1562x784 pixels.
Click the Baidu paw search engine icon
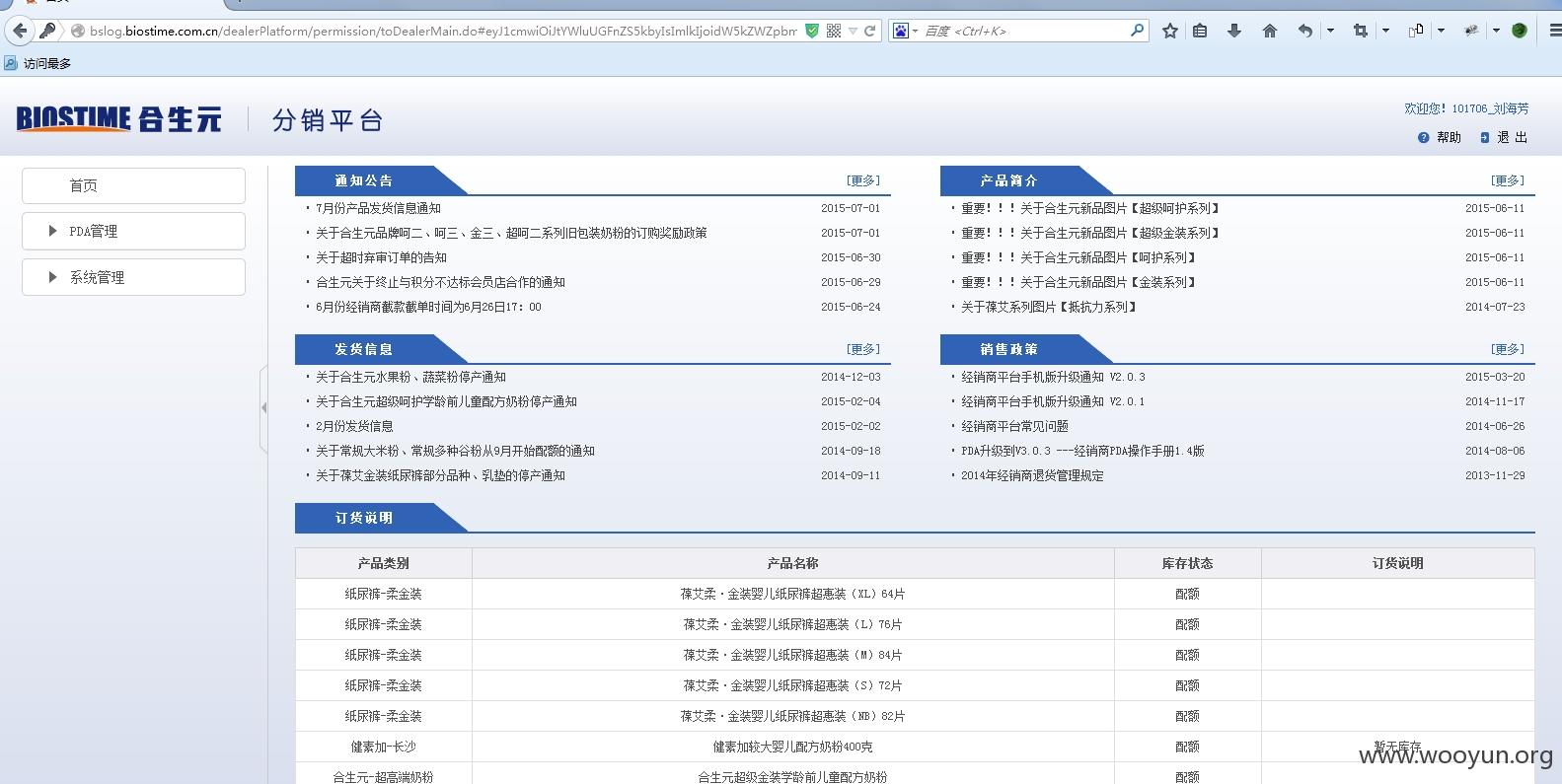click(x=900, y=31)
